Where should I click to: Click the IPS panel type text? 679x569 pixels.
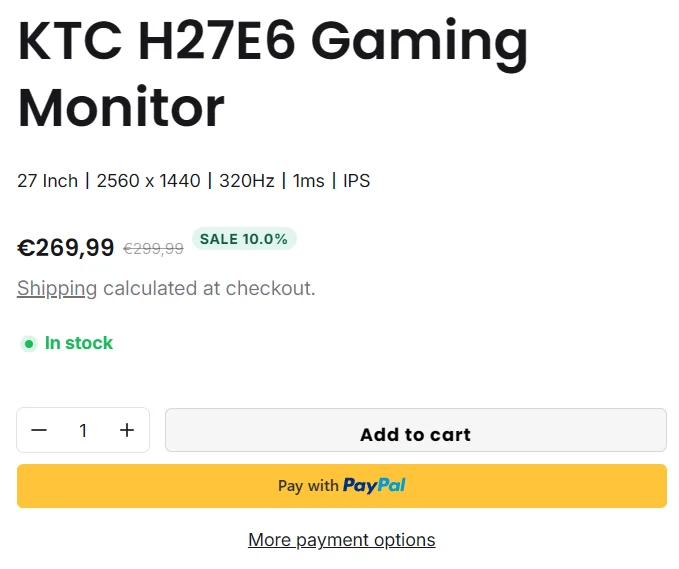point(356,181)
